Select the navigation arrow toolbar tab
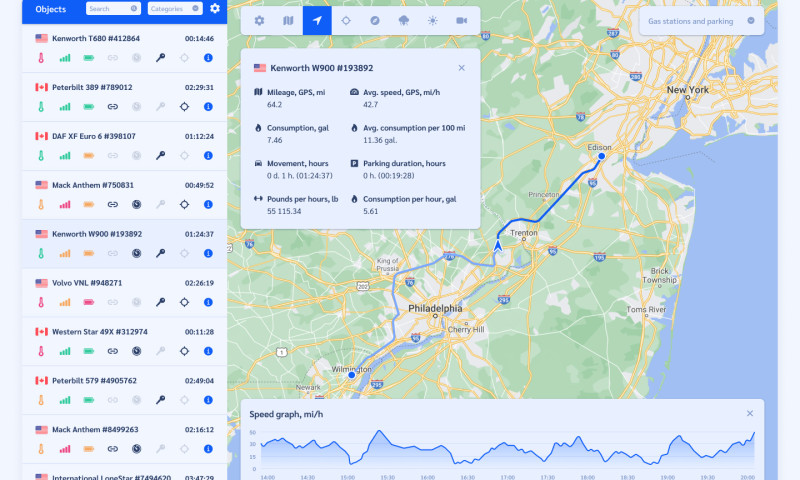This screenshot has width=800, height=480. (x=317, y=21)
